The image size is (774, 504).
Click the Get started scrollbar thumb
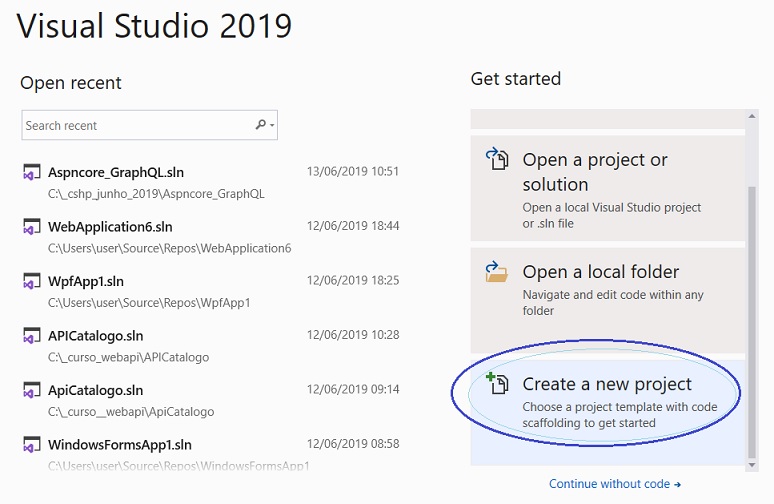point(752,322)
